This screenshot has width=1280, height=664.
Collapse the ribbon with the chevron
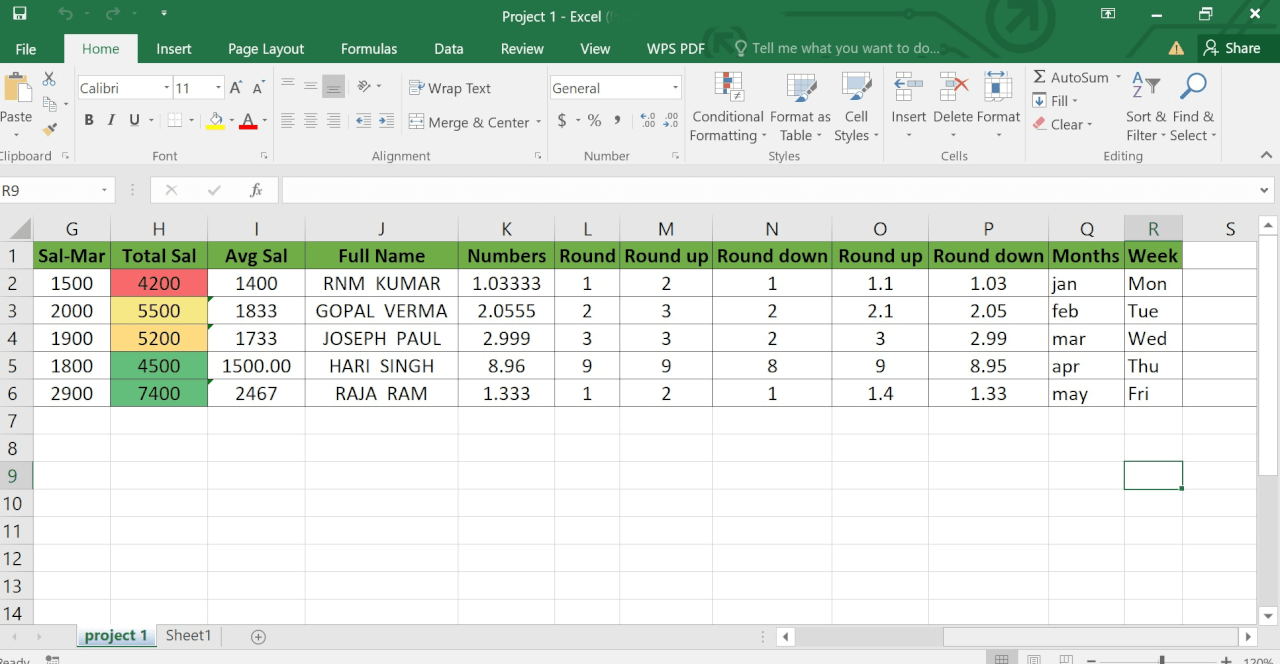coord(1267,155)
